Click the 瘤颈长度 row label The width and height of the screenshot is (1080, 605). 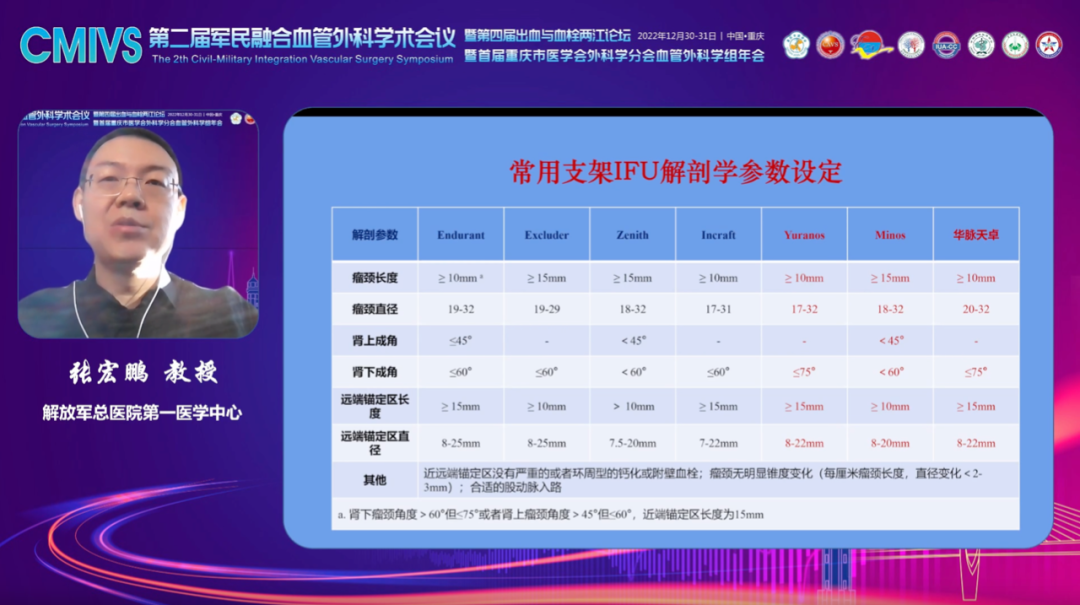tap(375, 278)
